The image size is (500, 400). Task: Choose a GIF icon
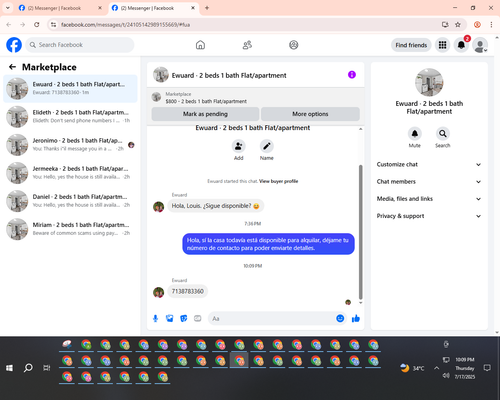pos(198,318)
